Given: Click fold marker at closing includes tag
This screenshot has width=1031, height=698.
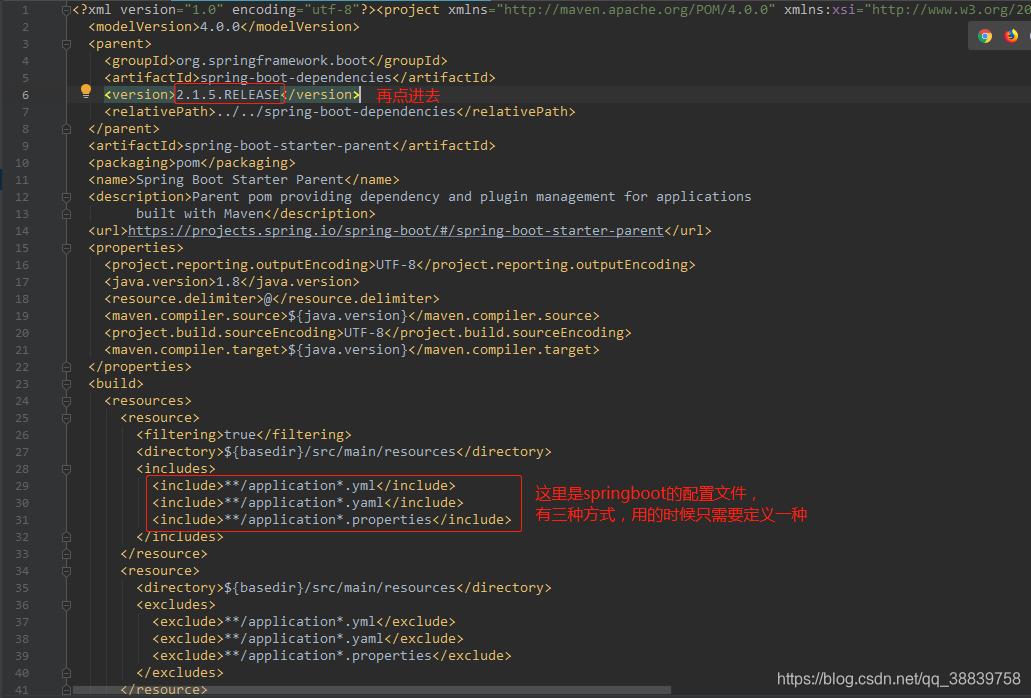Looking at the screenshot, I should [x=66, y=537].
